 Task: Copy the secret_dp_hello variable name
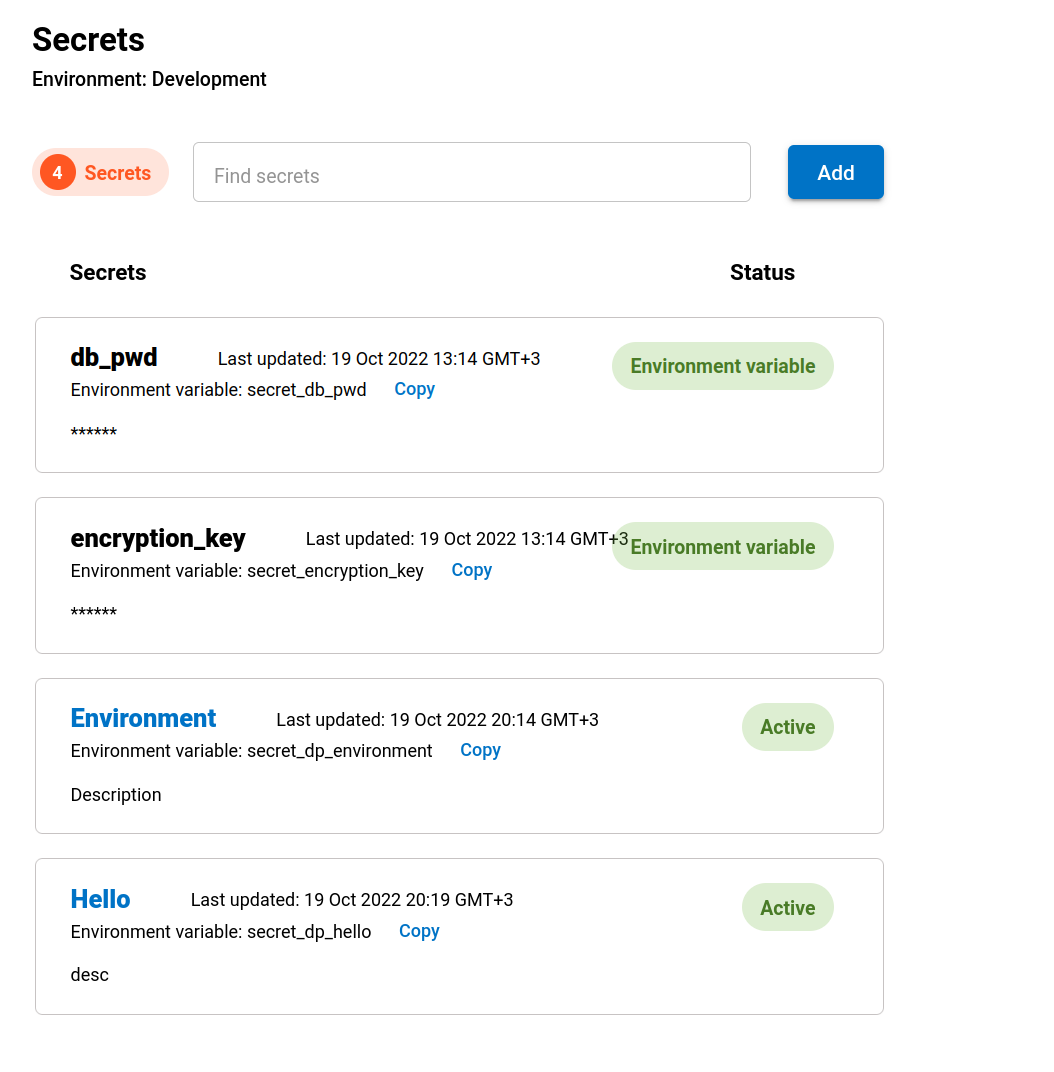coord(419,931)
